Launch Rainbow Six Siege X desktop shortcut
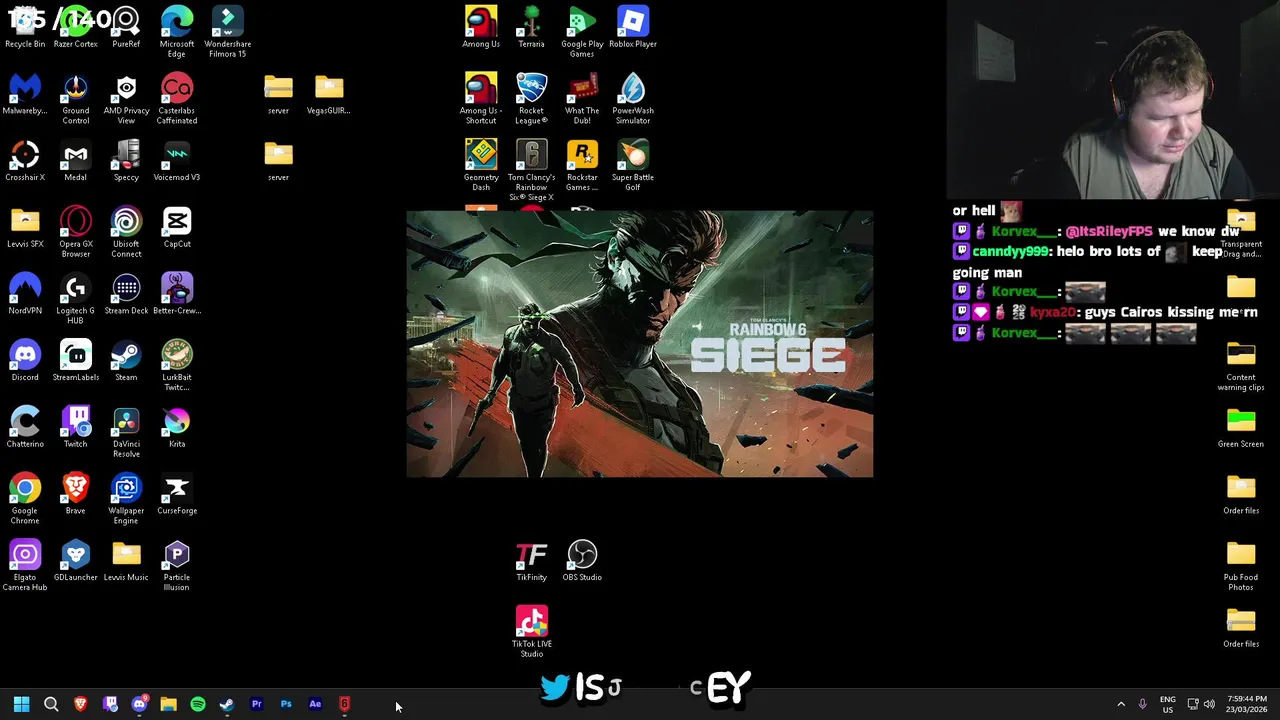Screen dimensions: 1280x720 click(x=532, y=170)
